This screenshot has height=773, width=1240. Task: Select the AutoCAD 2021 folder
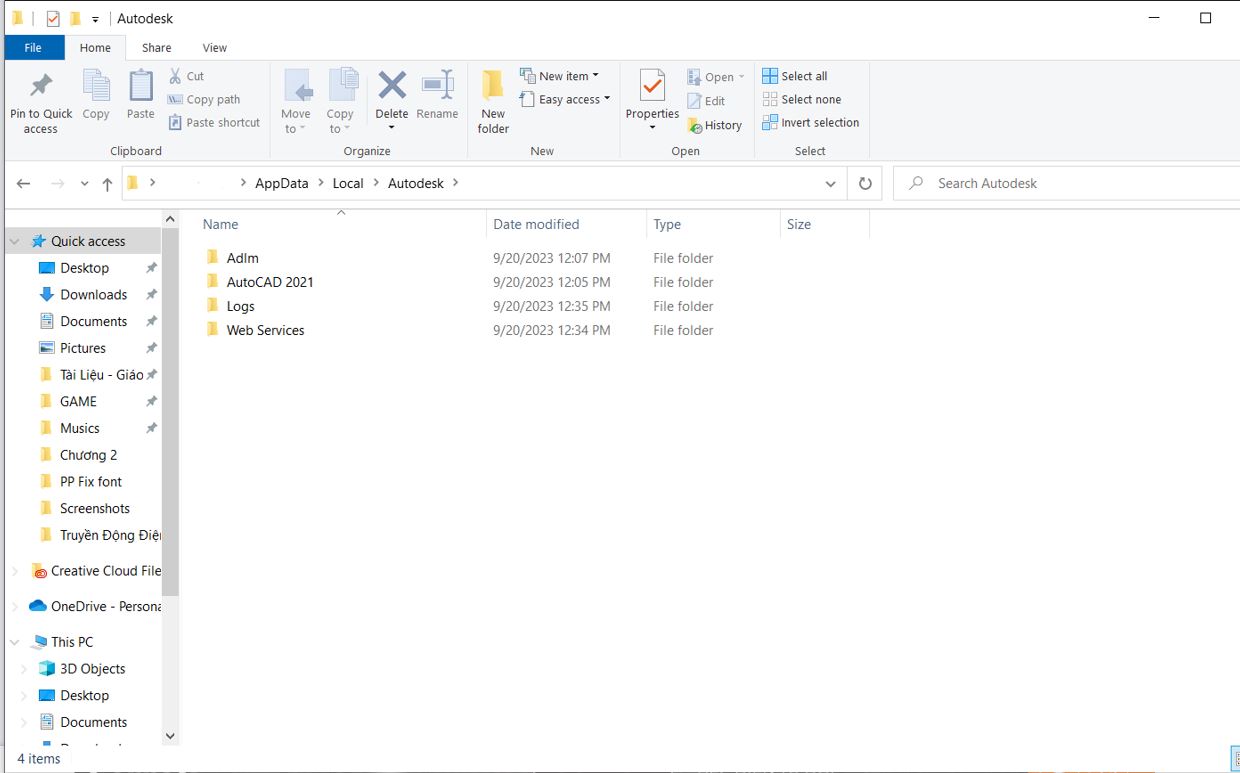(x=270, y=282)
